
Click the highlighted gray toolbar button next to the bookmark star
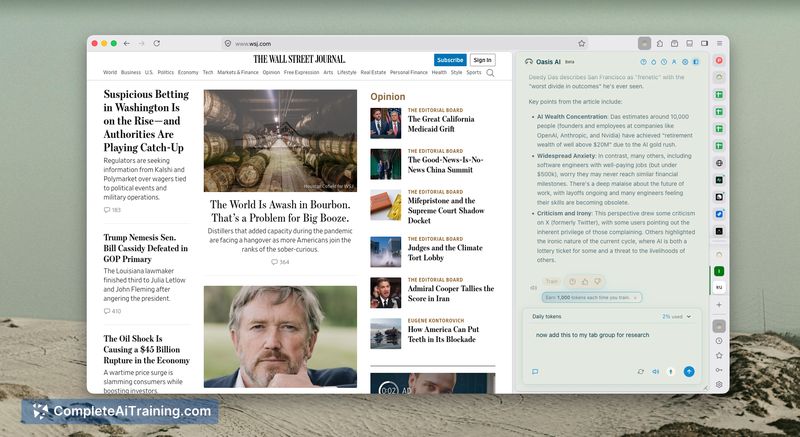tap(644, 43)
